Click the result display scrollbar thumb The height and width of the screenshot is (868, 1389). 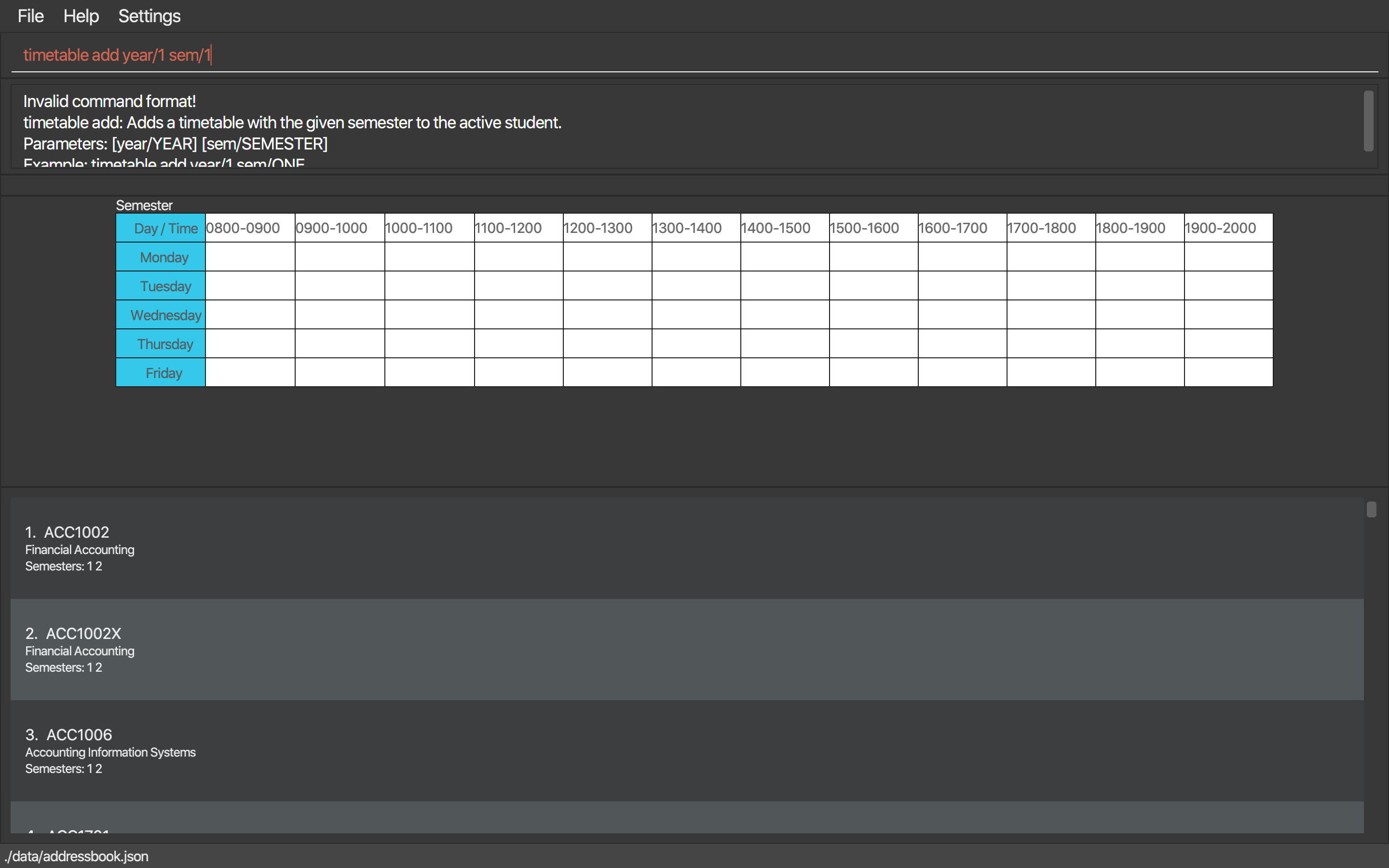1368,121
